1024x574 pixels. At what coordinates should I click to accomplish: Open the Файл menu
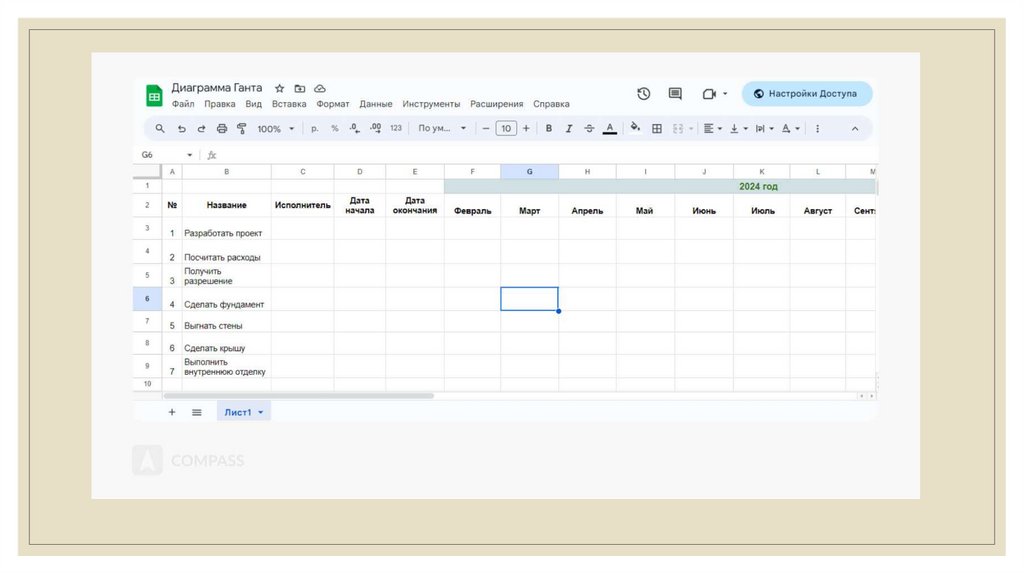click(183, 104)
